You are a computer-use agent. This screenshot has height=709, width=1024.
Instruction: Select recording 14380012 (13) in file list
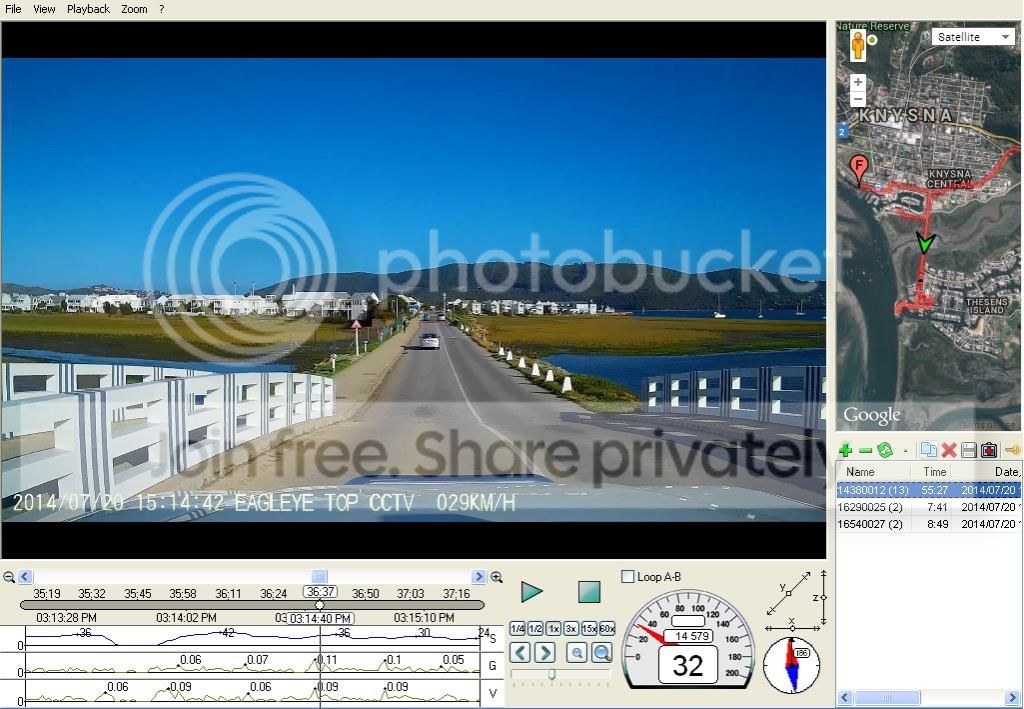[929, 490]
